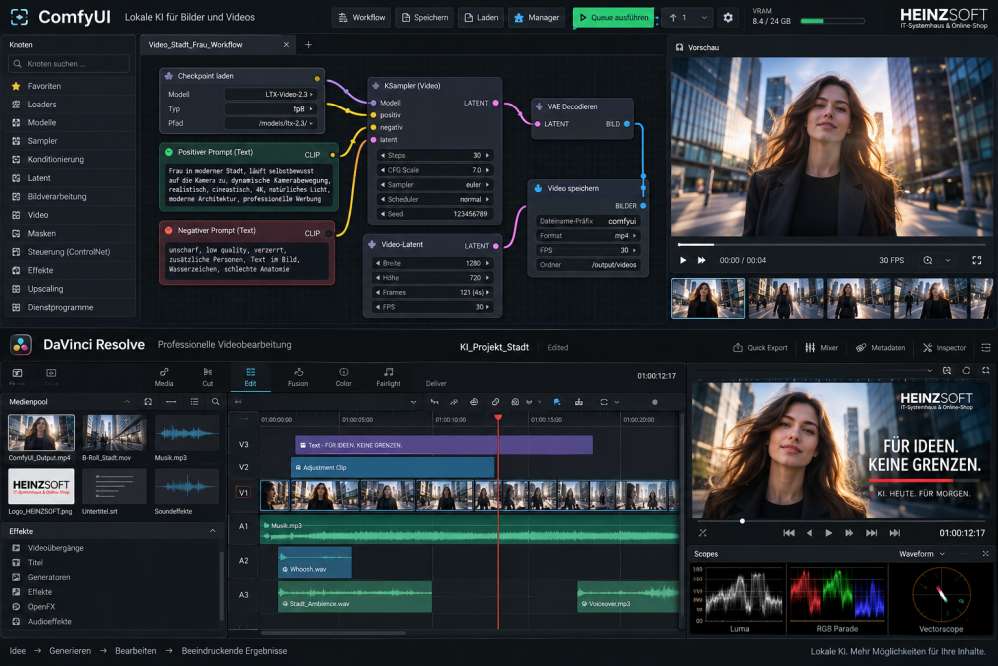Select the Voiceover.mp3 clip on A3
The height and width of the screenshot is (666, 998).
[628, 597]
